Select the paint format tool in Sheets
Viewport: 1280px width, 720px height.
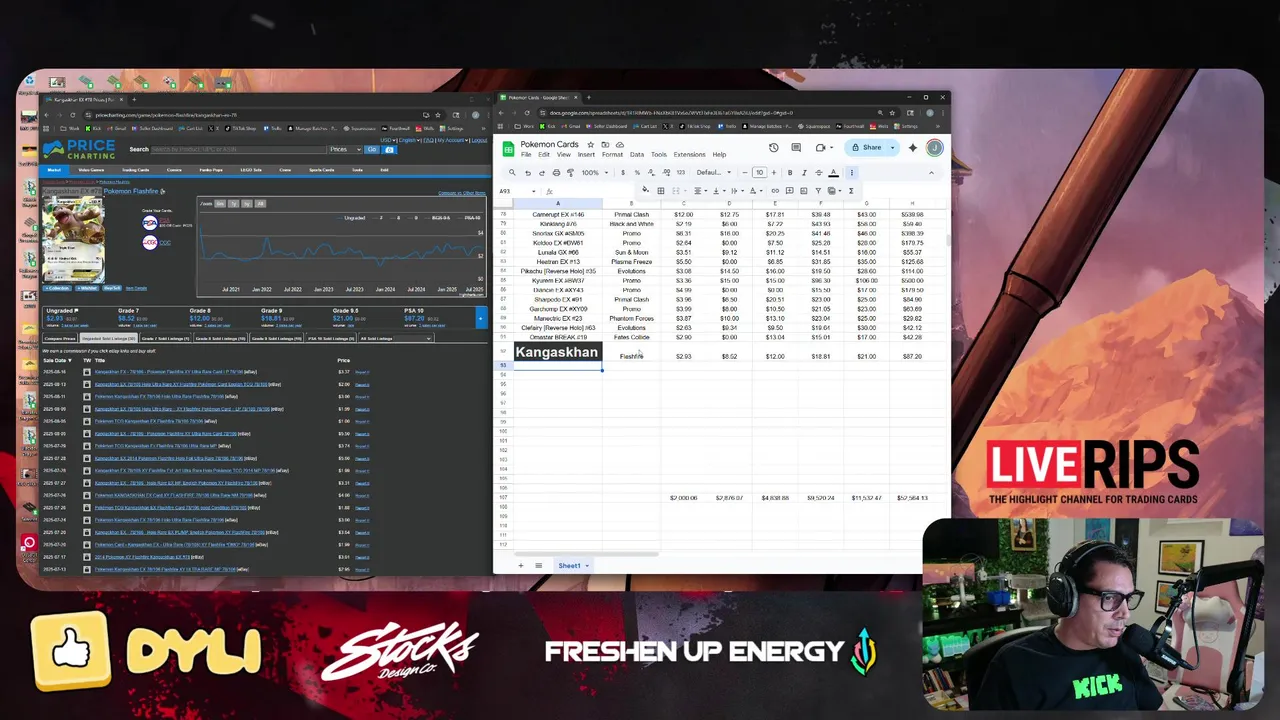point(570,172)
